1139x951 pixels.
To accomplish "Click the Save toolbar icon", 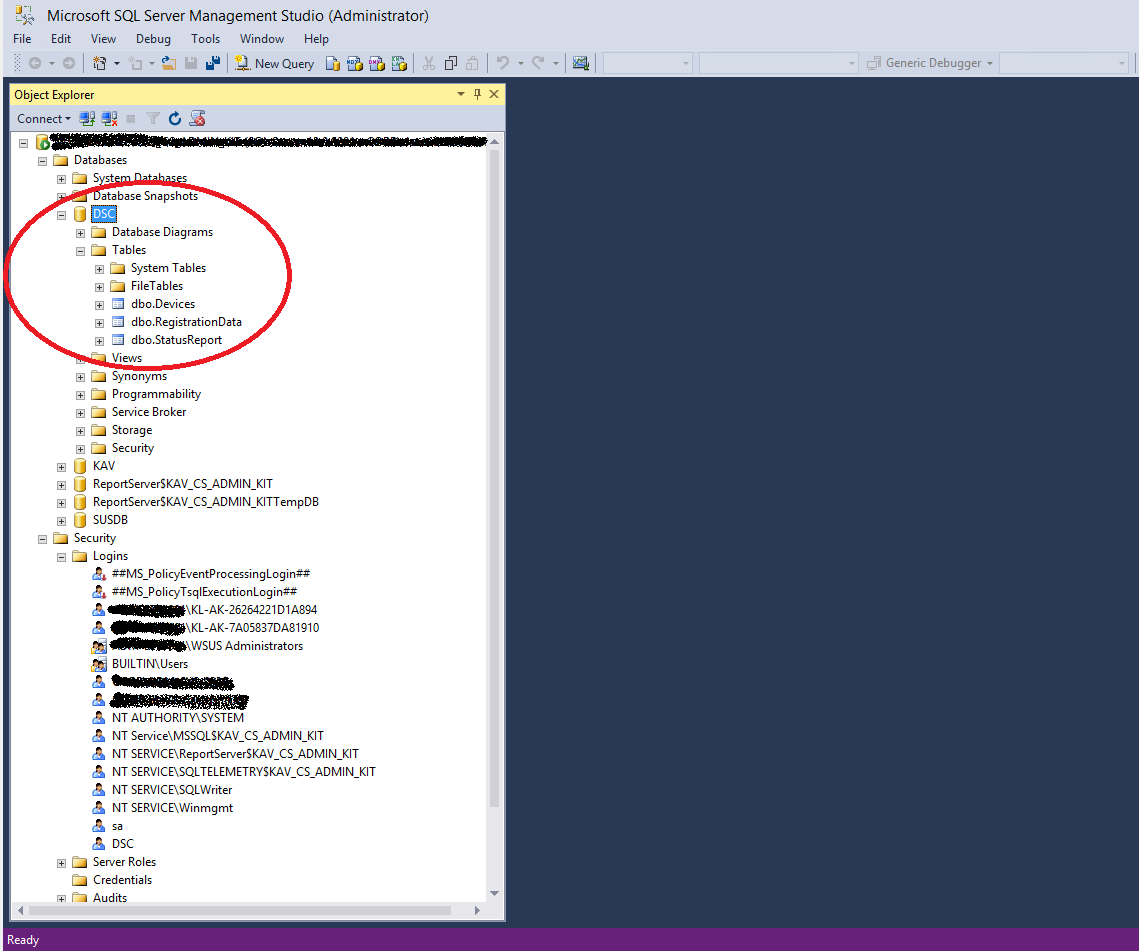I will (190, 63).
